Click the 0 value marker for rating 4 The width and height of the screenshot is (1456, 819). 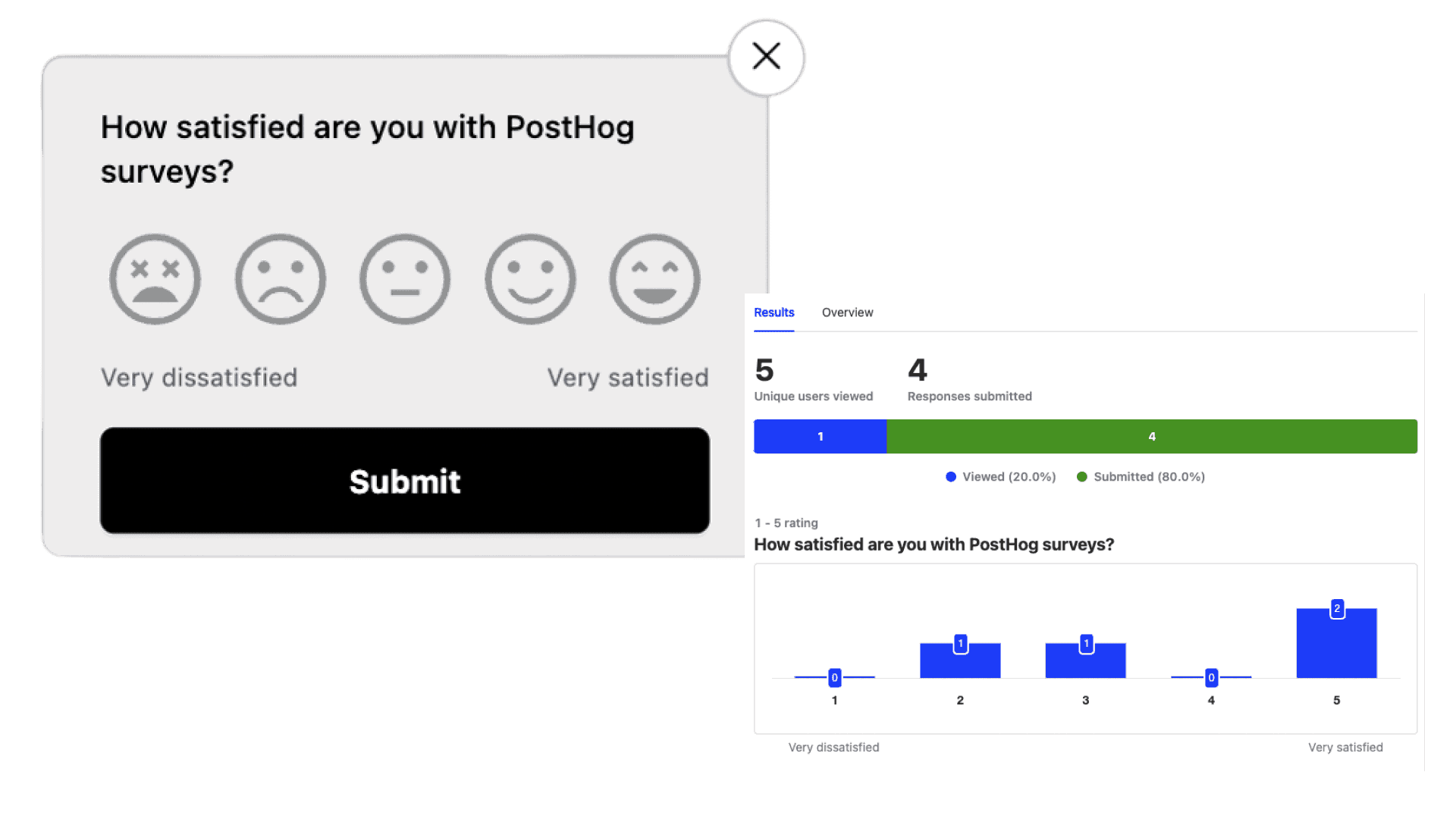(1211, 678)
